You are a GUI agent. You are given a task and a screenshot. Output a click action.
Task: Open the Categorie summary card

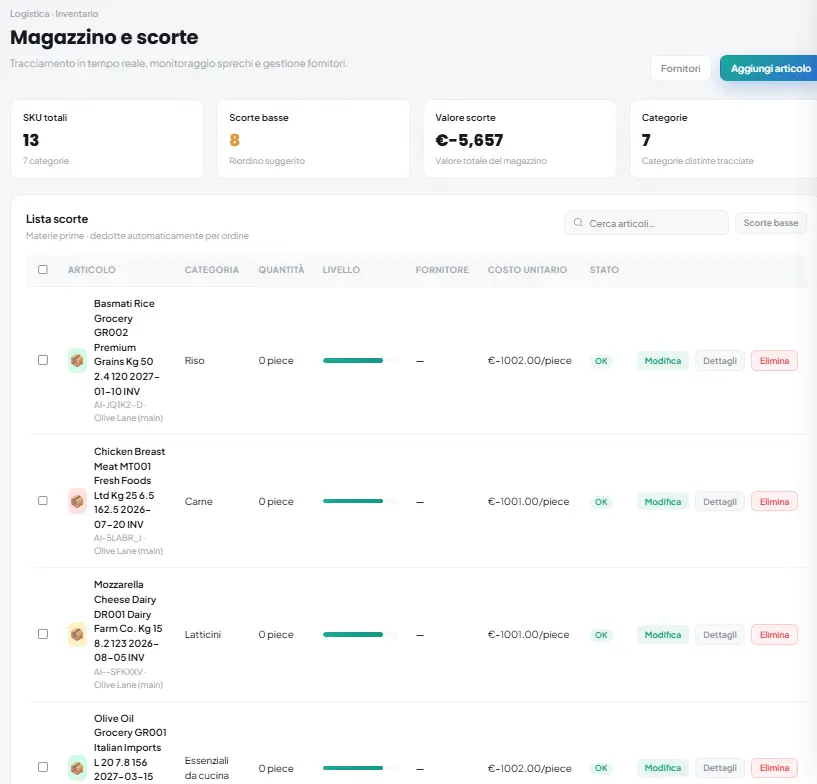tap(723, 139)
